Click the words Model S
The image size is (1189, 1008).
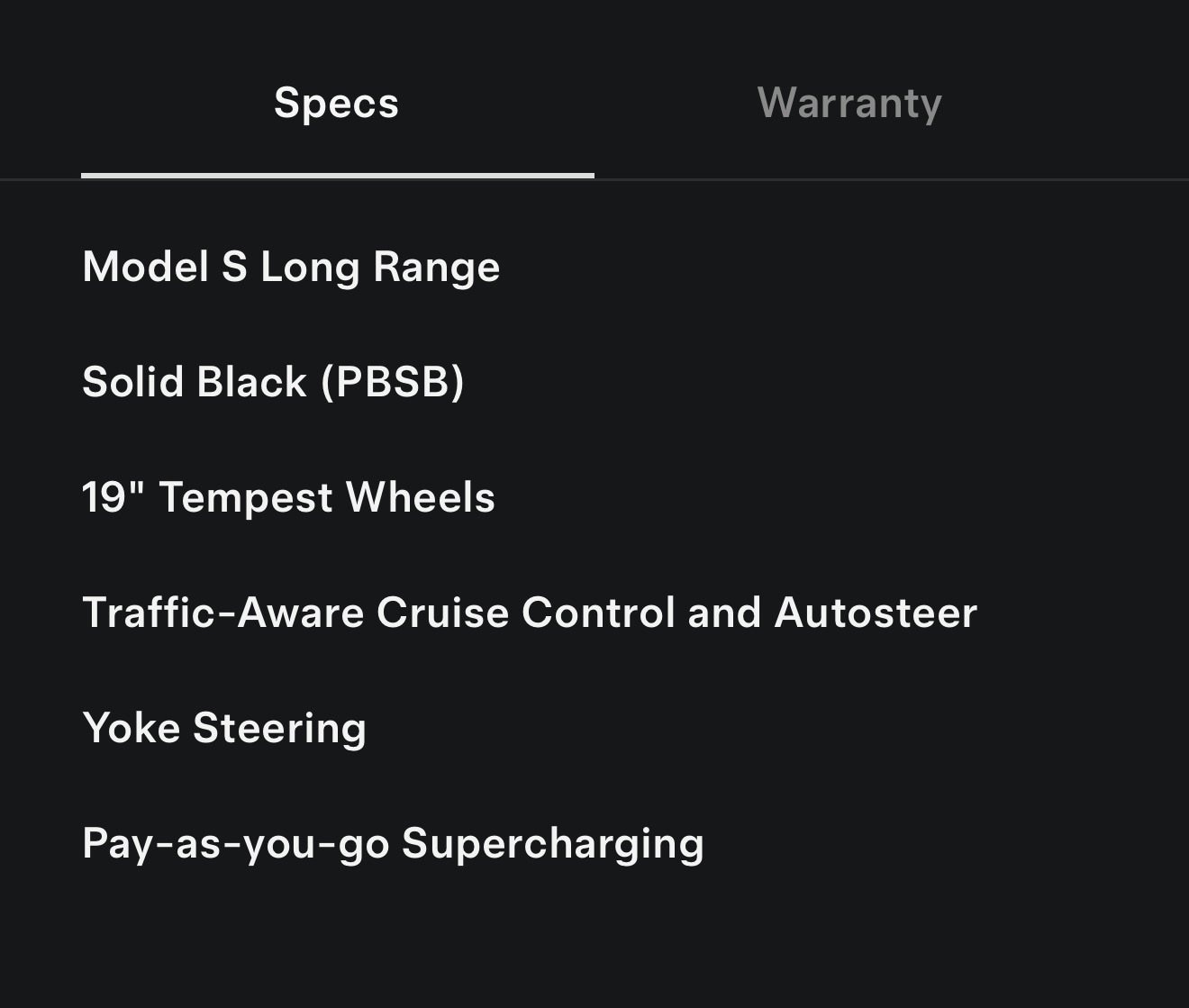164,267
